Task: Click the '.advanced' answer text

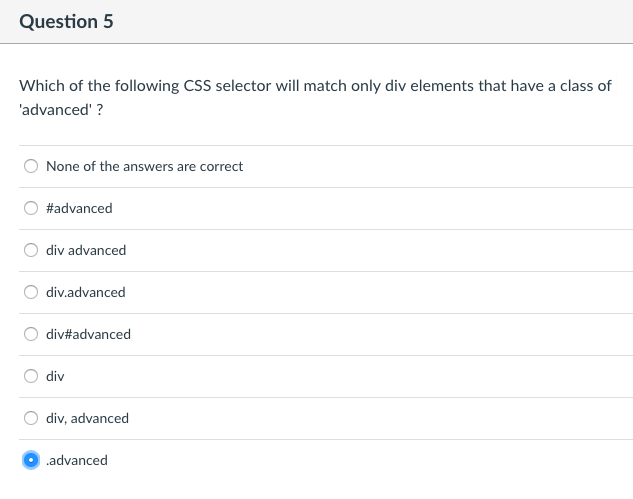Action: tap(77, 460)
